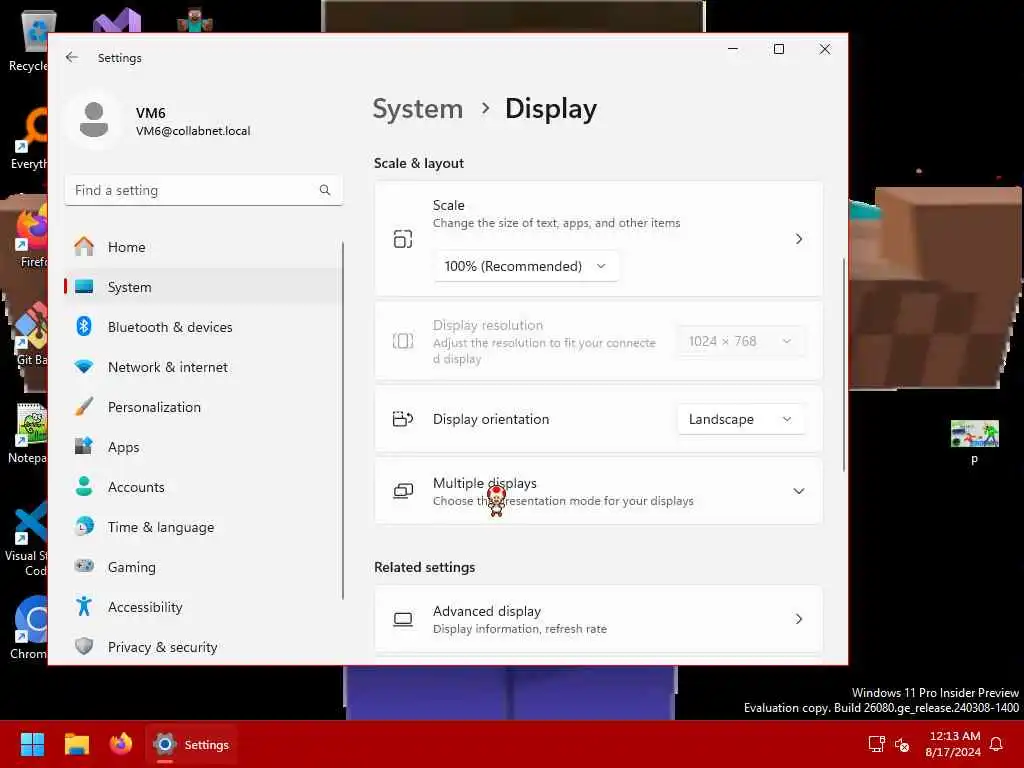Click 'Display information, refresh rate' text
1024x768 pixels.
tap(520, 629)
